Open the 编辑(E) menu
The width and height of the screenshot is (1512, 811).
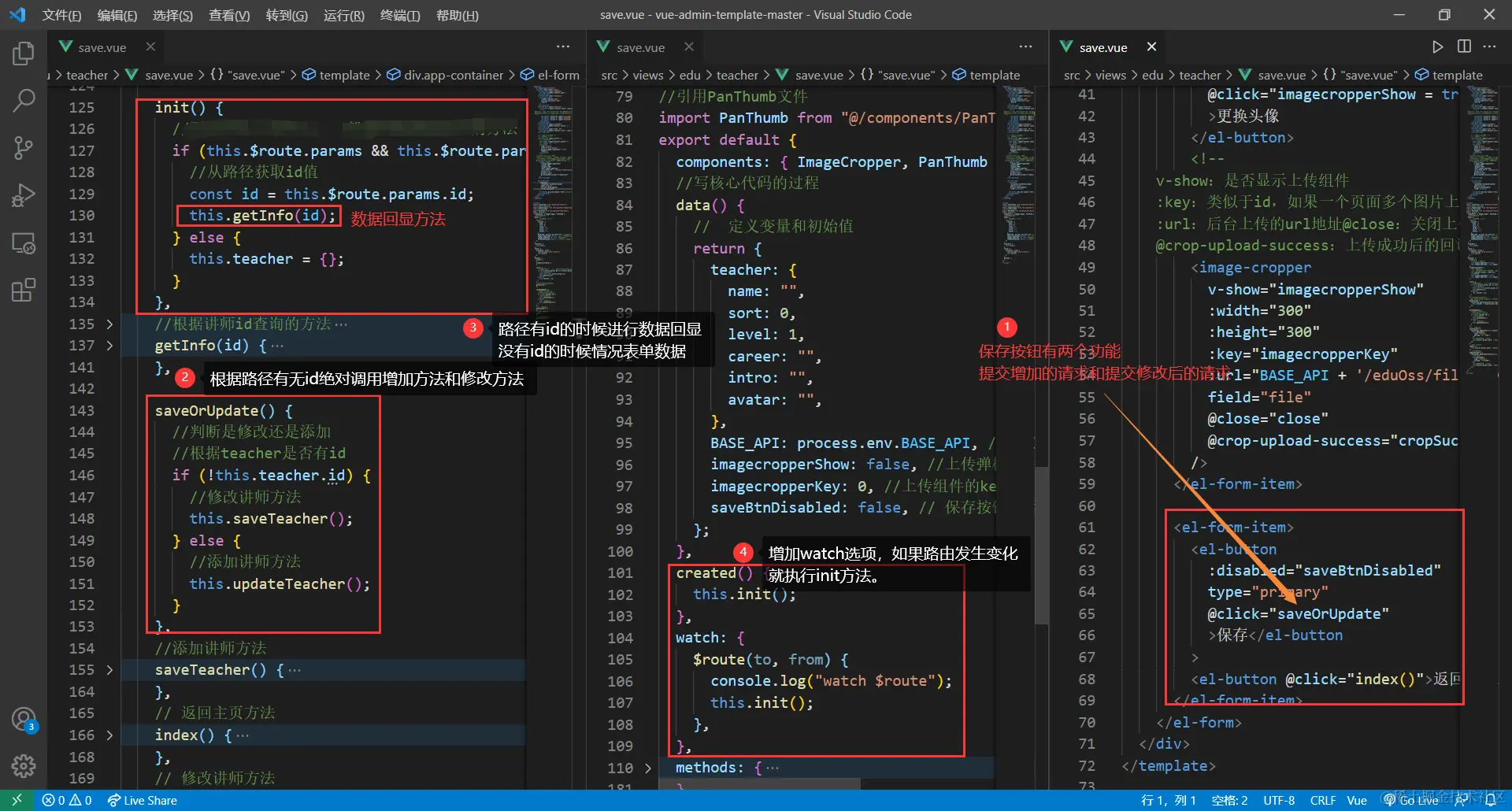click(117, 15)
